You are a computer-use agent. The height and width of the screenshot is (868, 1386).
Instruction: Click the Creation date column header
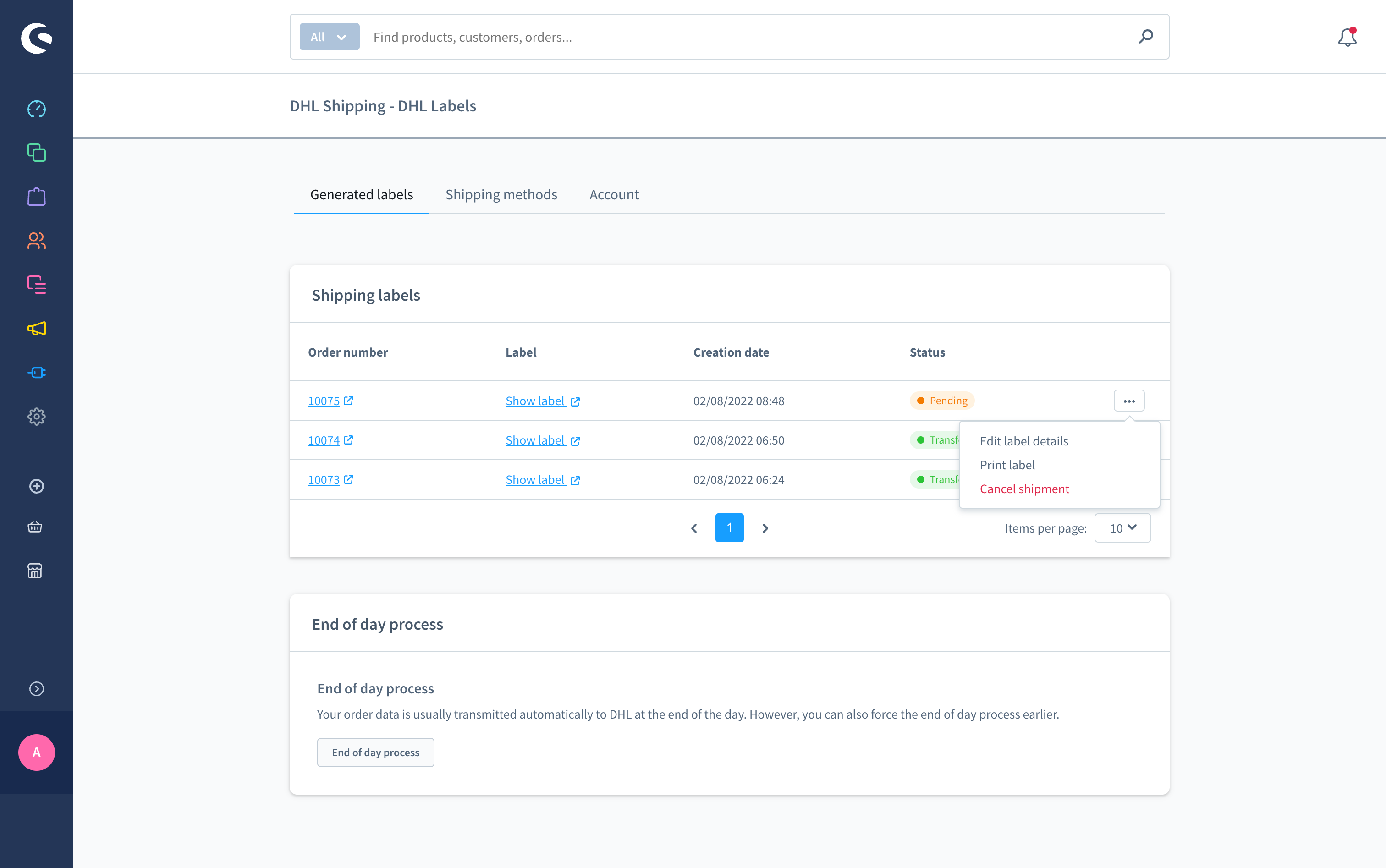731,352
